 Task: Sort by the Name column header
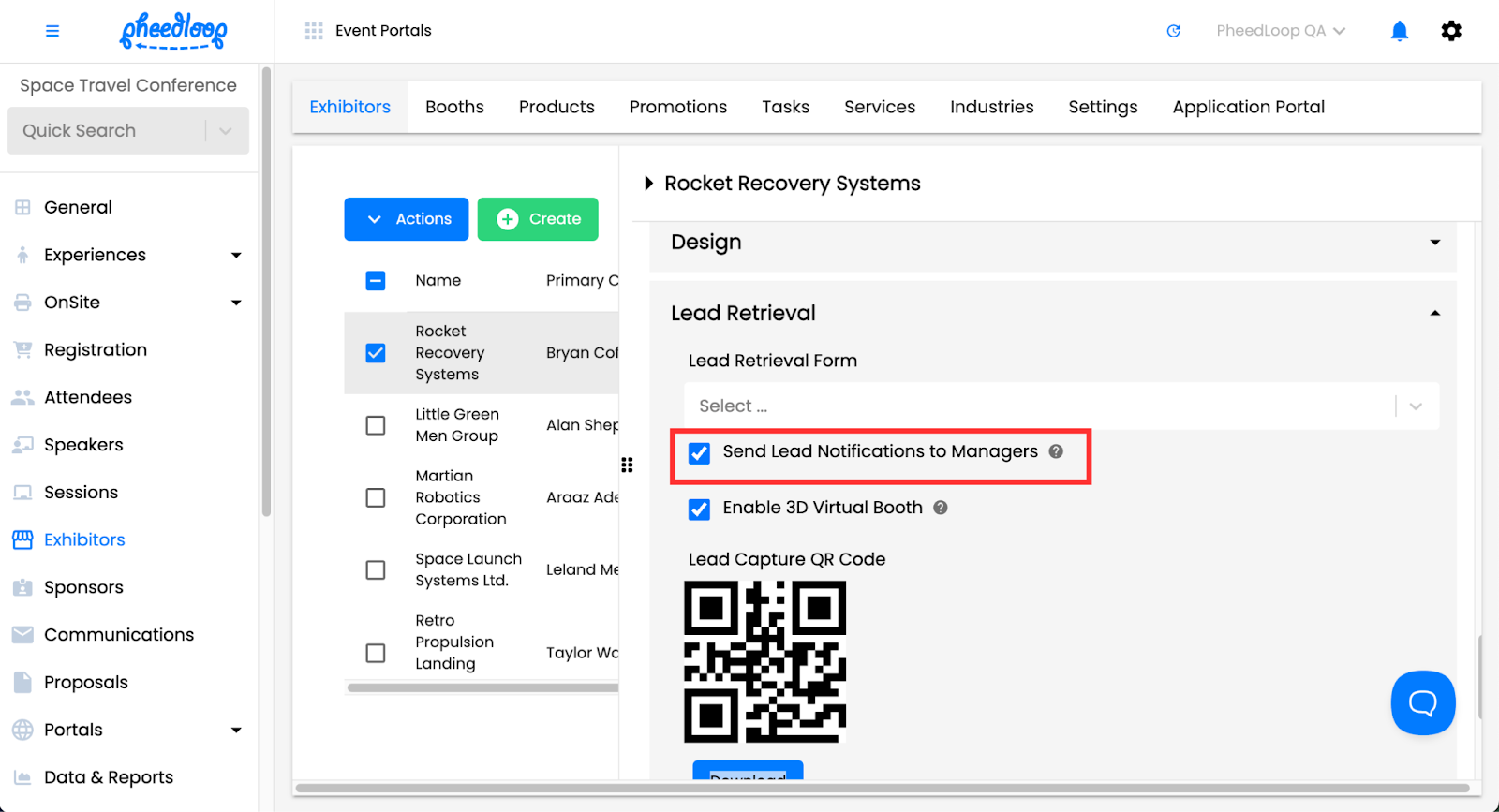pyautogui.click(x=438, y=280)
